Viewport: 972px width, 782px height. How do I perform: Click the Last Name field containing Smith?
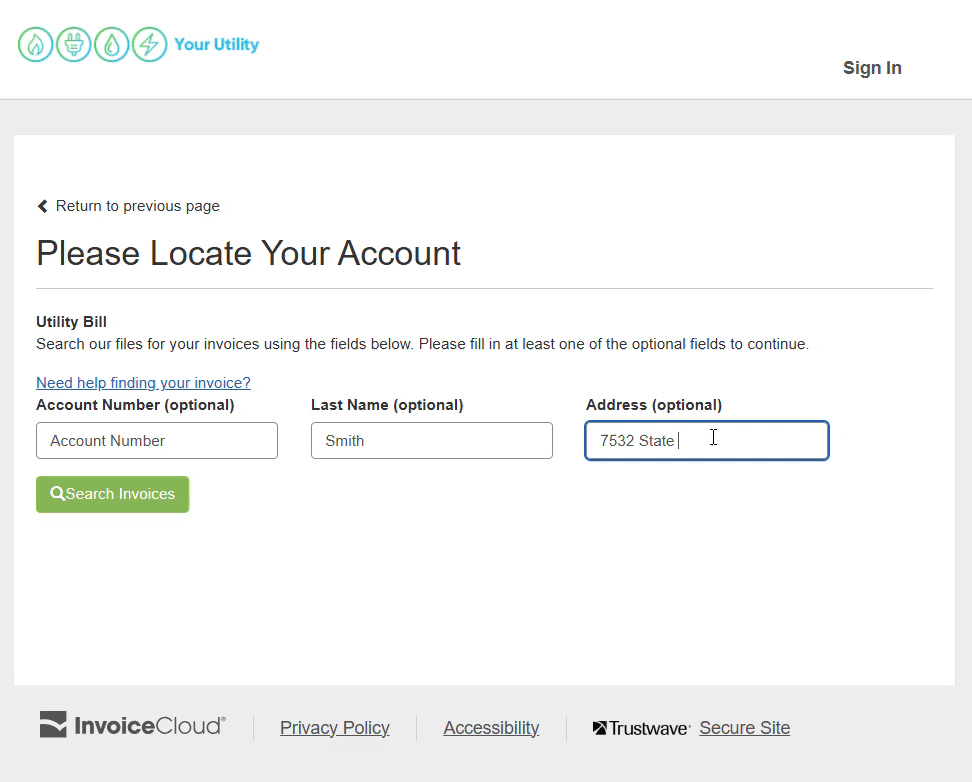pyautogui.click(x=431, y=441)
